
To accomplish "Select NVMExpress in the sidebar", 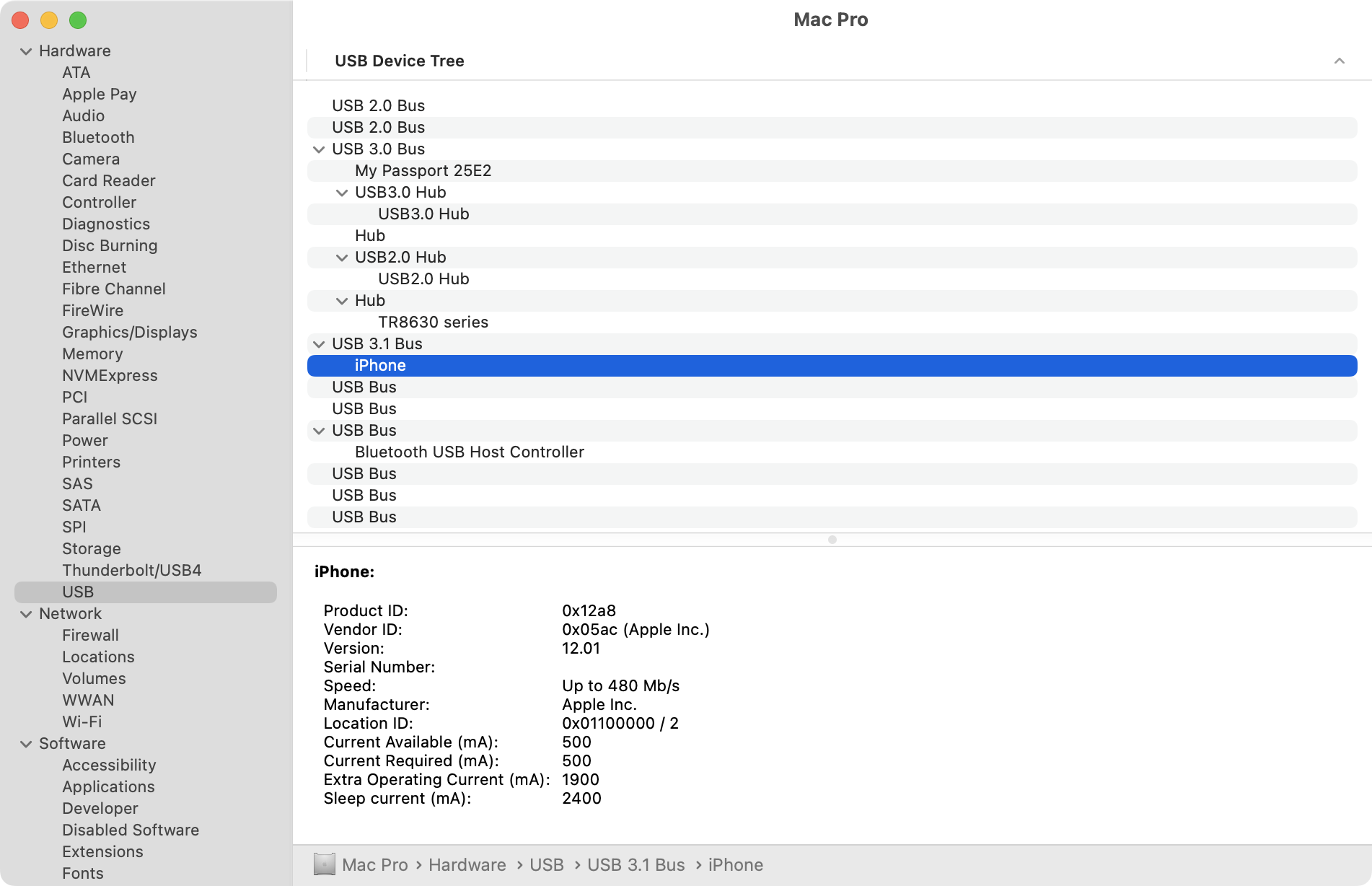I will coord(110,376).
